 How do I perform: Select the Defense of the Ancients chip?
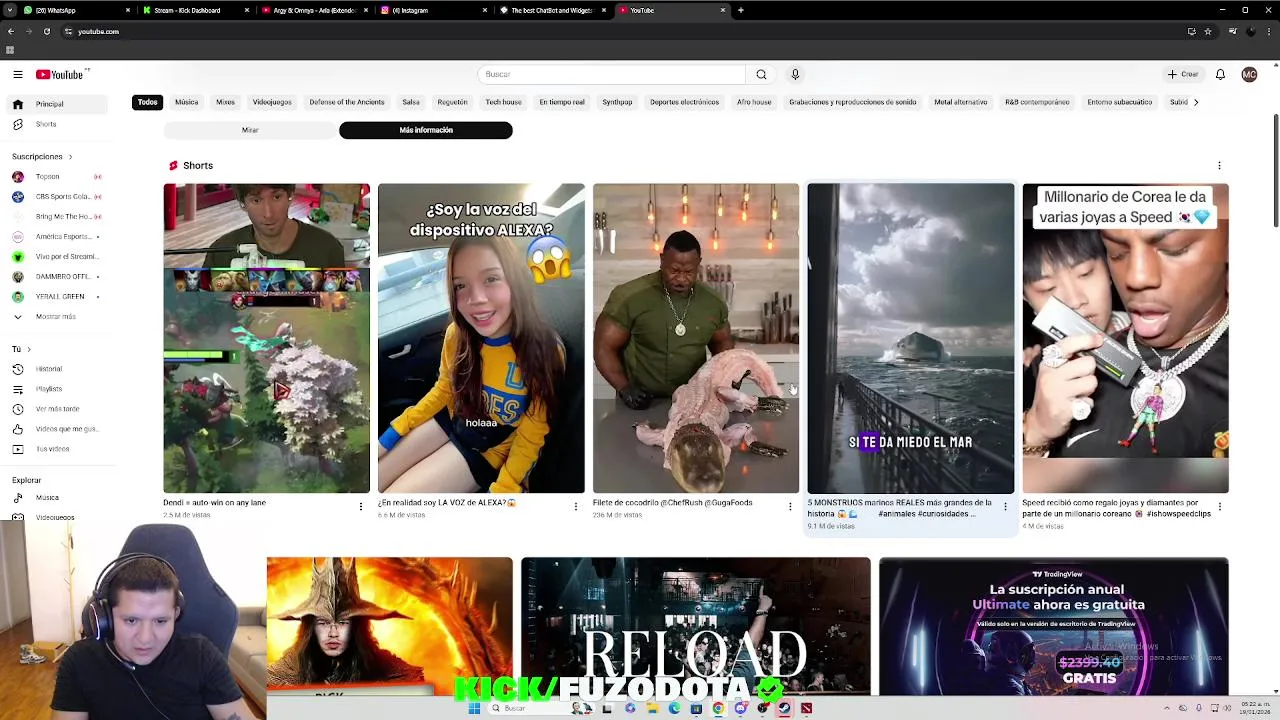pos(347,102)
